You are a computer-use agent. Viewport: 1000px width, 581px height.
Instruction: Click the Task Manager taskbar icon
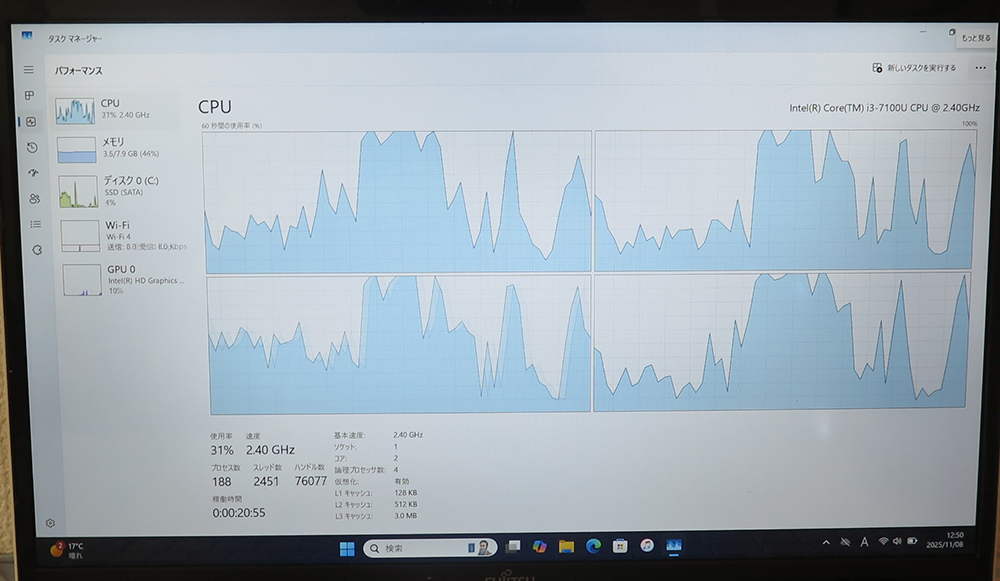pyautogui.click(x=674, y=545)
